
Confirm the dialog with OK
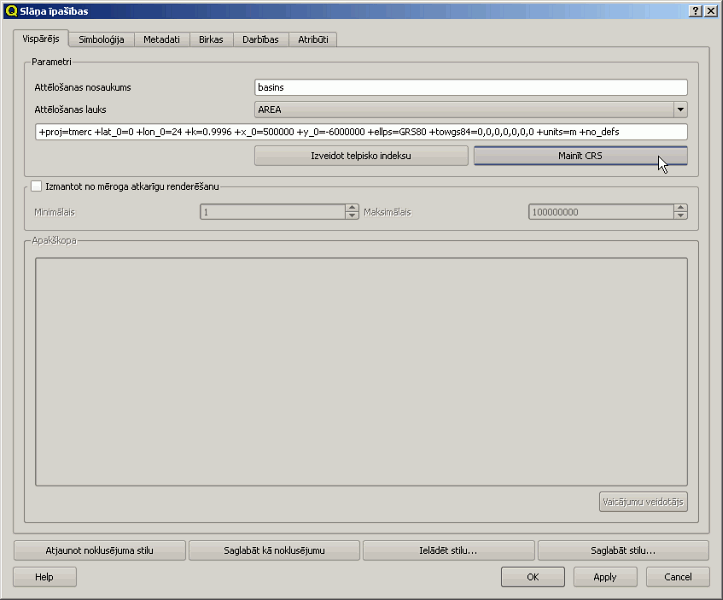(533, 577)
